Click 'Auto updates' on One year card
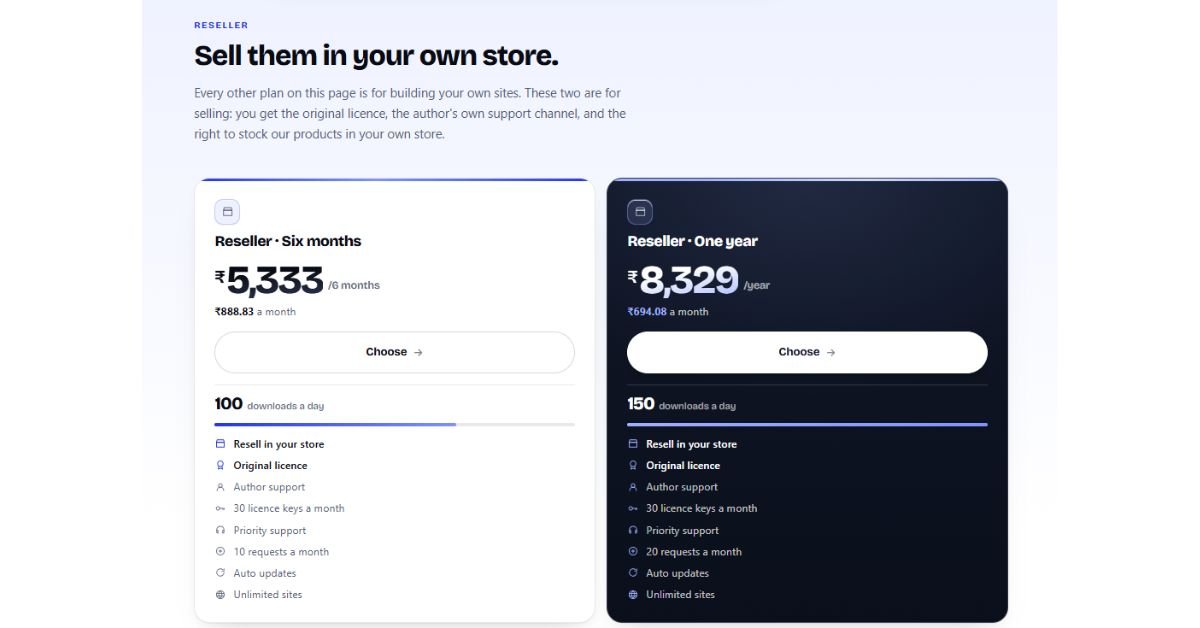This screenshot has width=1200, height=628. (677, 573)
